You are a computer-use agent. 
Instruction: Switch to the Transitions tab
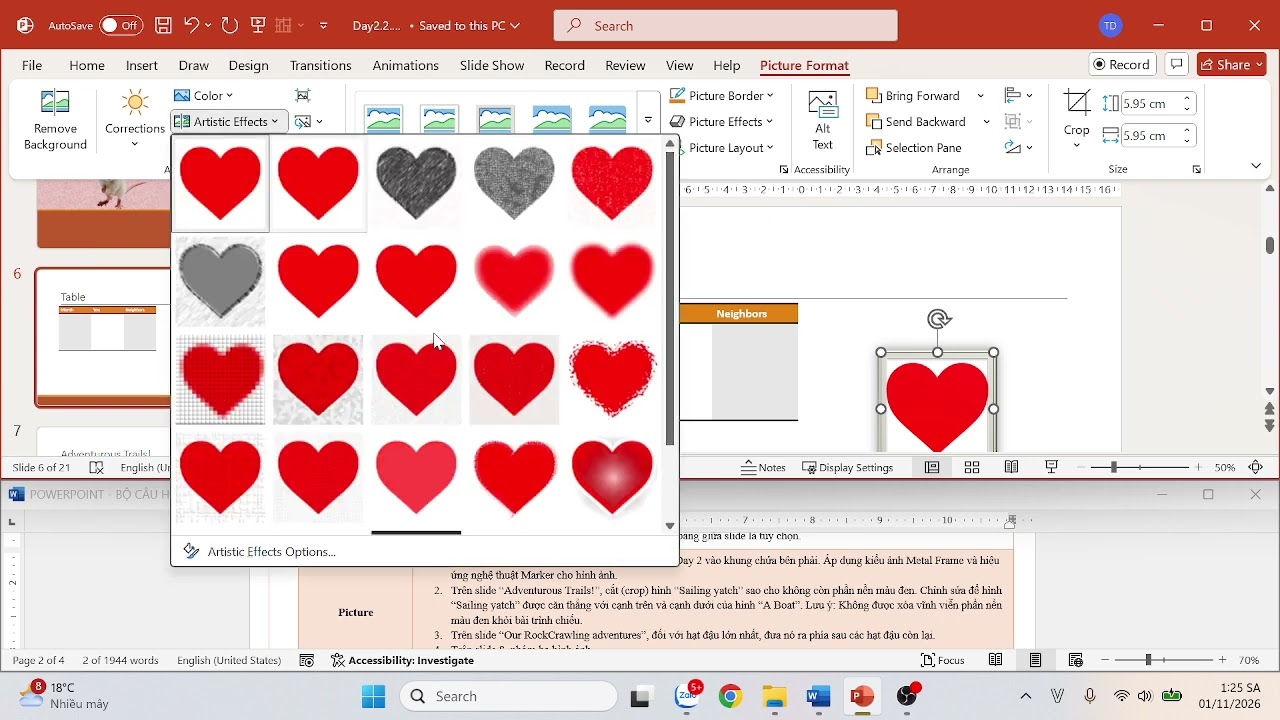pos(320,65)
